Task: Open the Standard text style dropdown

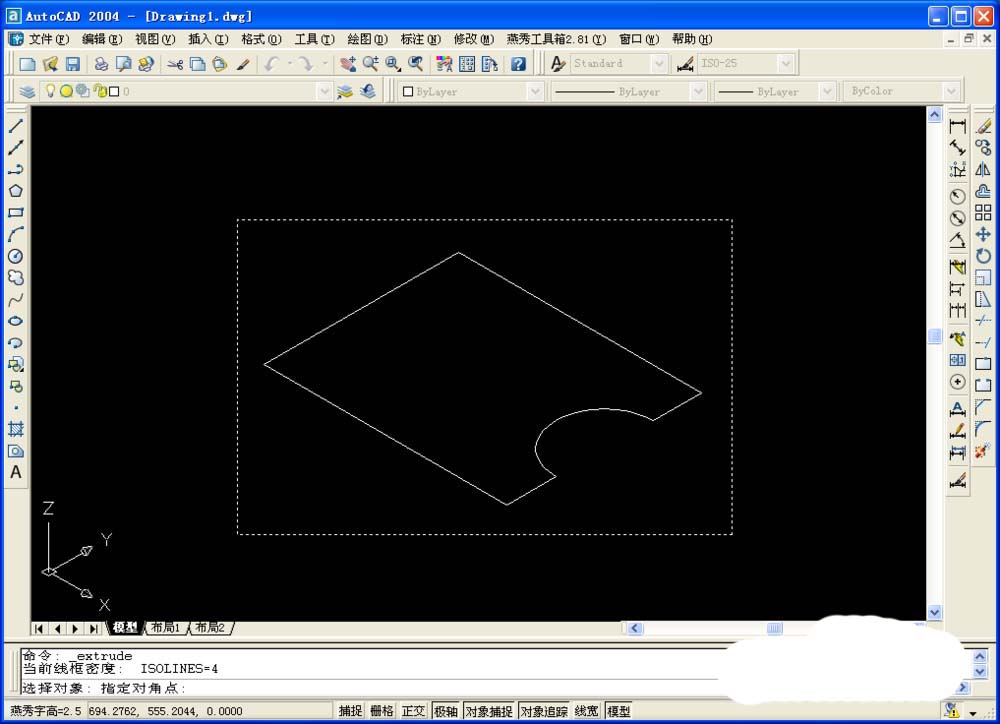Action: [659, 63]
